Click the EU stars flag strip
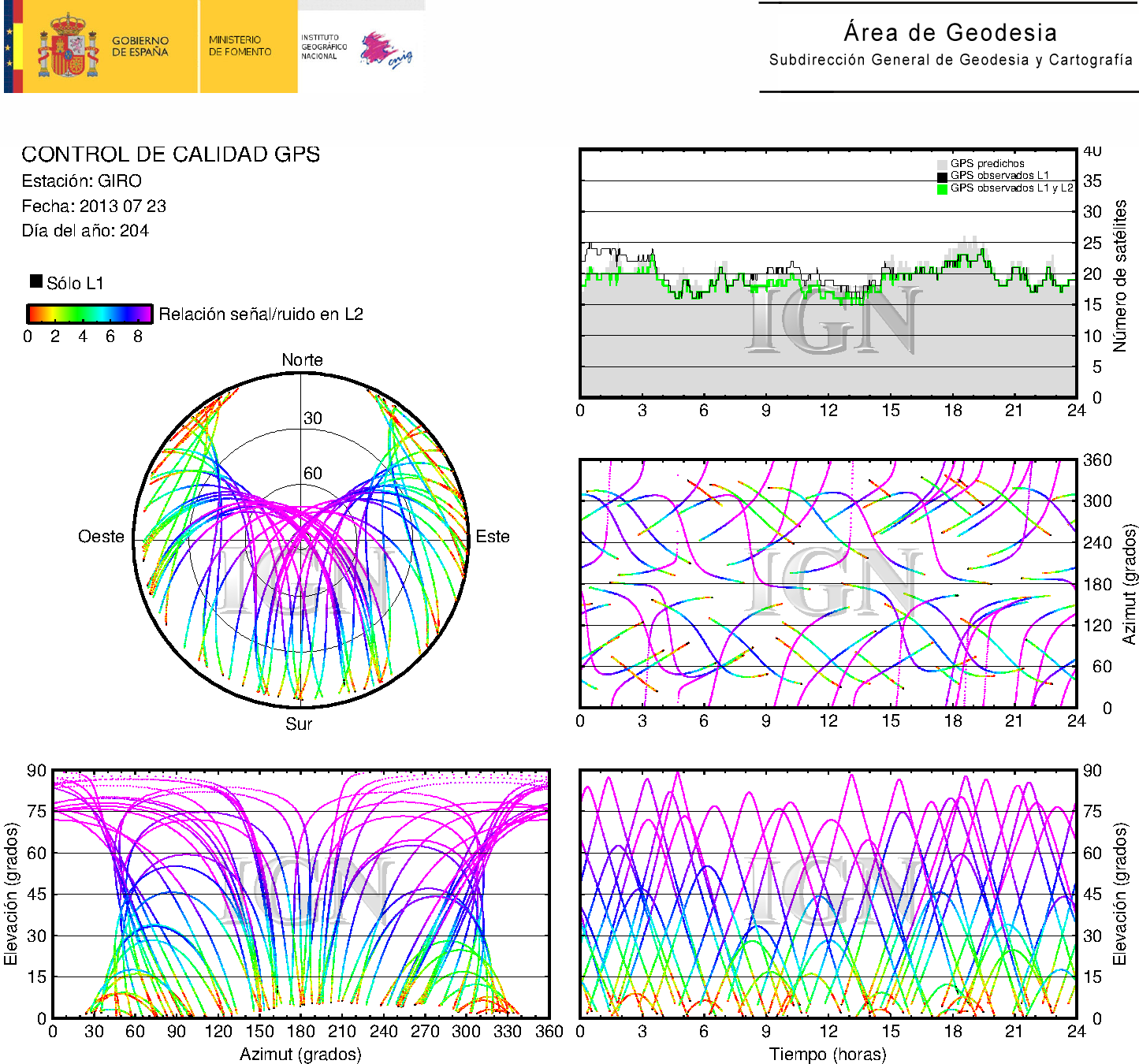The width and height of the screenshot is (1139, 1064). [9, 47]
